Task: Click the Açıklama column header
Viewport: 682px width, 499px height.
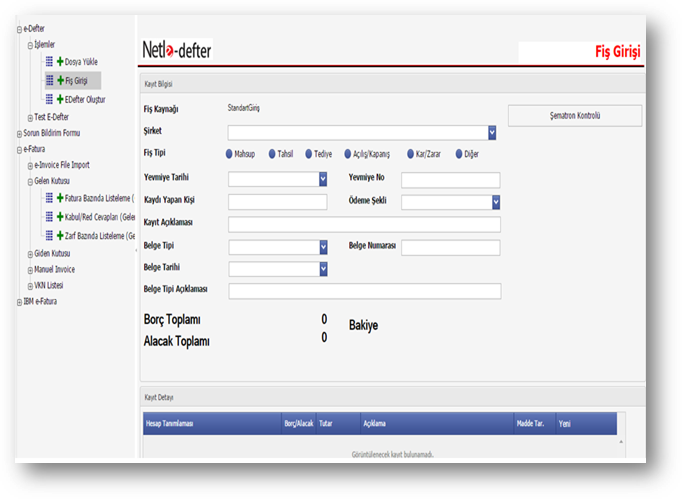Action: point(437,424)
